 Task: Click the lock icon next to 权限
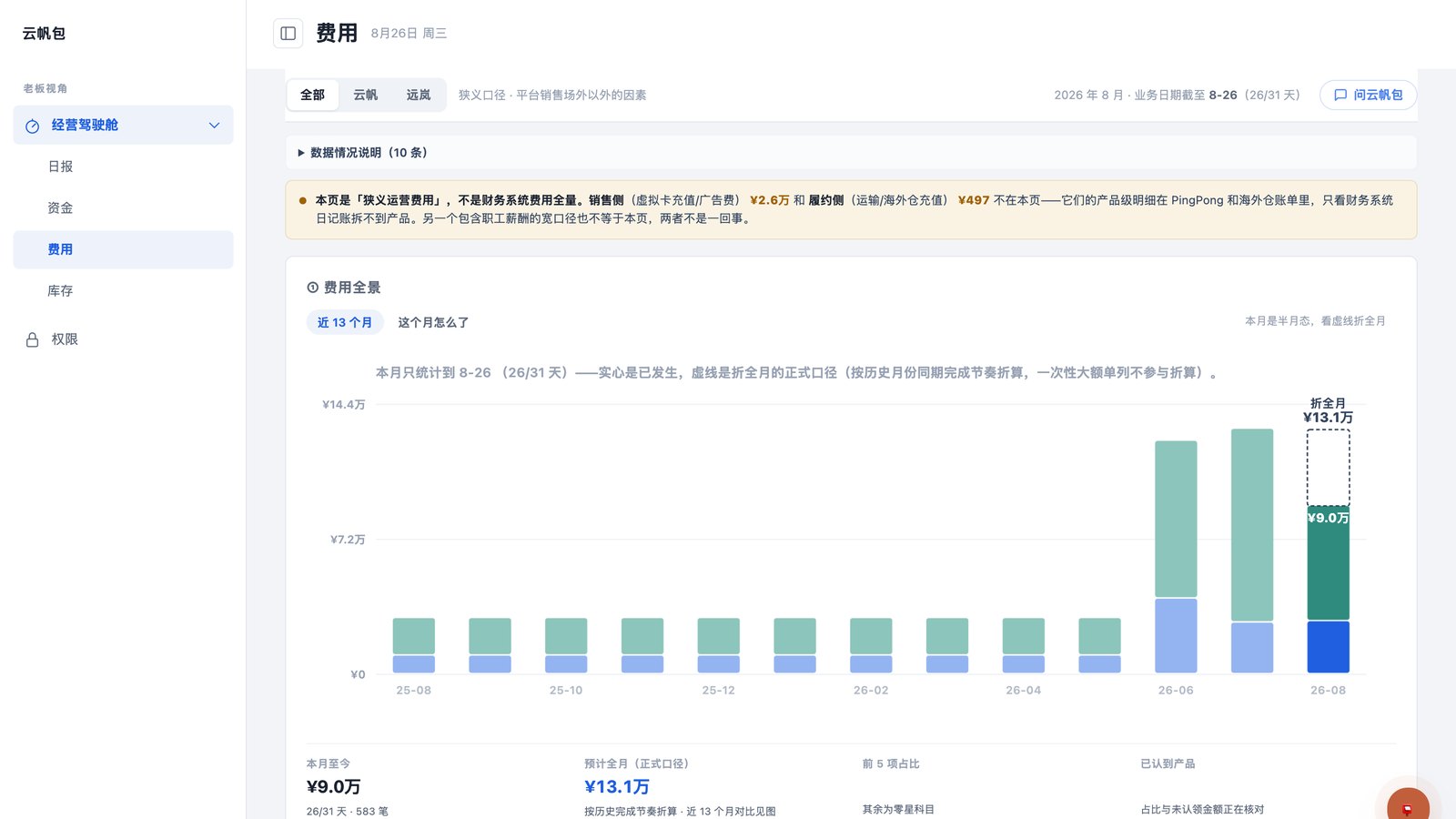pyautogui.click(x=33, y=339)
